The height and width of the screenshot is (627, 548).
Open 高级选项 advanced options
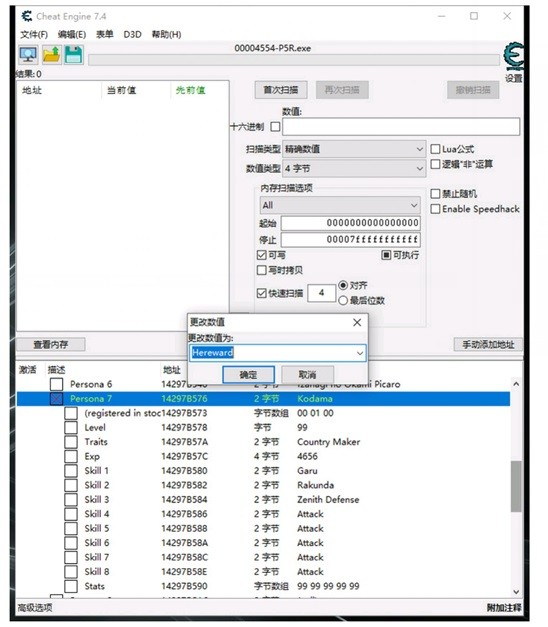click(x=35, y=608)
